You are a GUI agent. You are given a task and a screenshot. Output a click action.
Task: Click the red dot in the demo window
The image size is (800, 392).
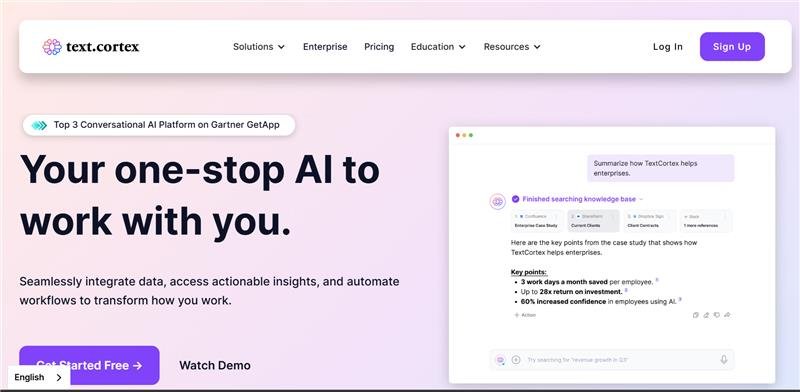pos(458,135)
